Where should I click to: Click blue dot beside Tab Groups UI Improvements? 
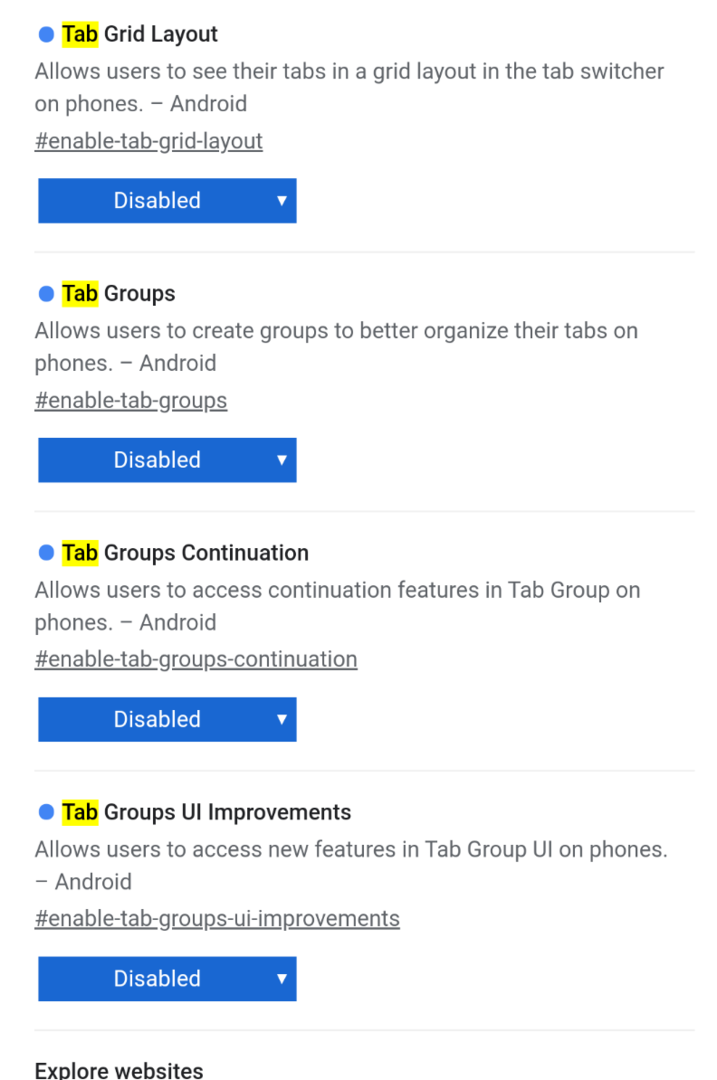pyautogui.click(x=46, y=813)
